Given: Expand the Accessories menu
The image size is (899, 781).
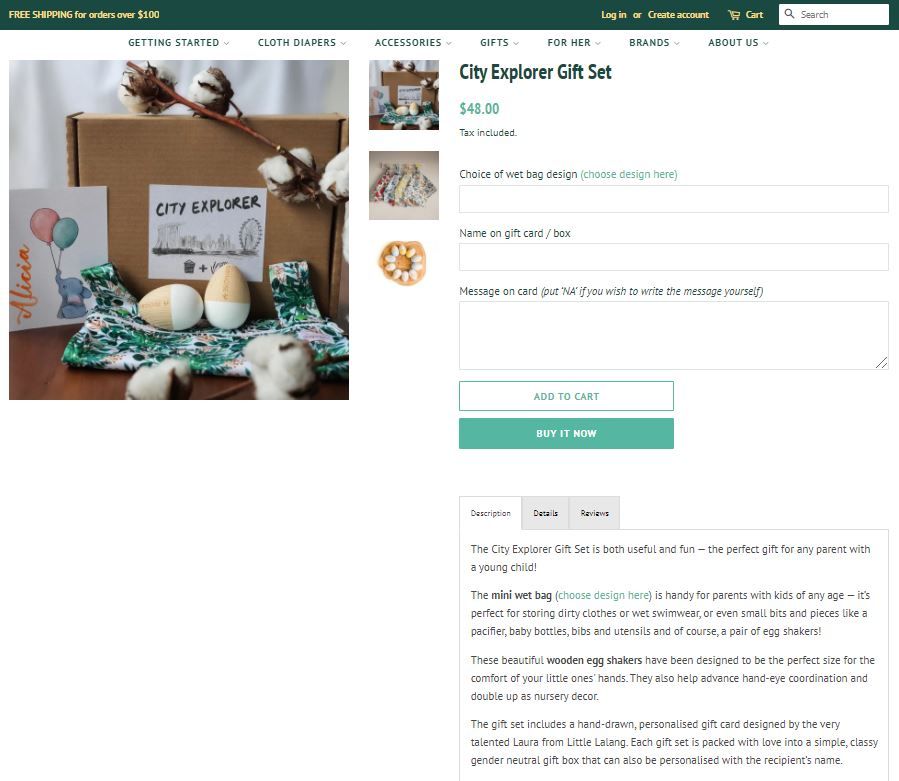Looking at the screenshot, I should pos(413,43).
